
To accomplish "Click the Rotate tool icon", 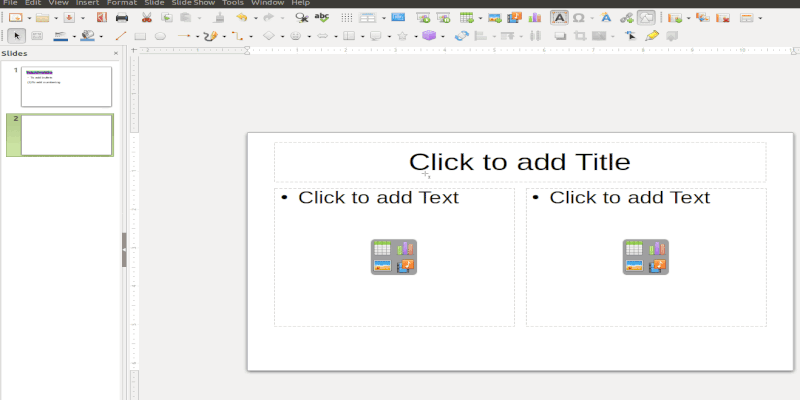I will coord(461,36).
